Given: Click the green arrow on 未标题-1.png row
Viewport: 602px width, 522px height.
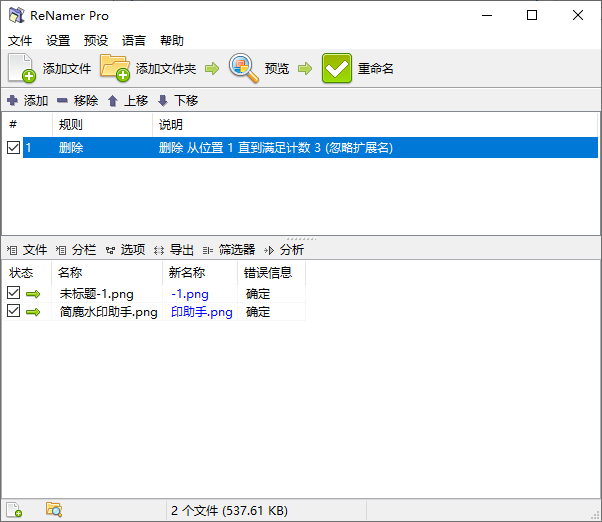Looking at the screenshot, I should 33,294.
